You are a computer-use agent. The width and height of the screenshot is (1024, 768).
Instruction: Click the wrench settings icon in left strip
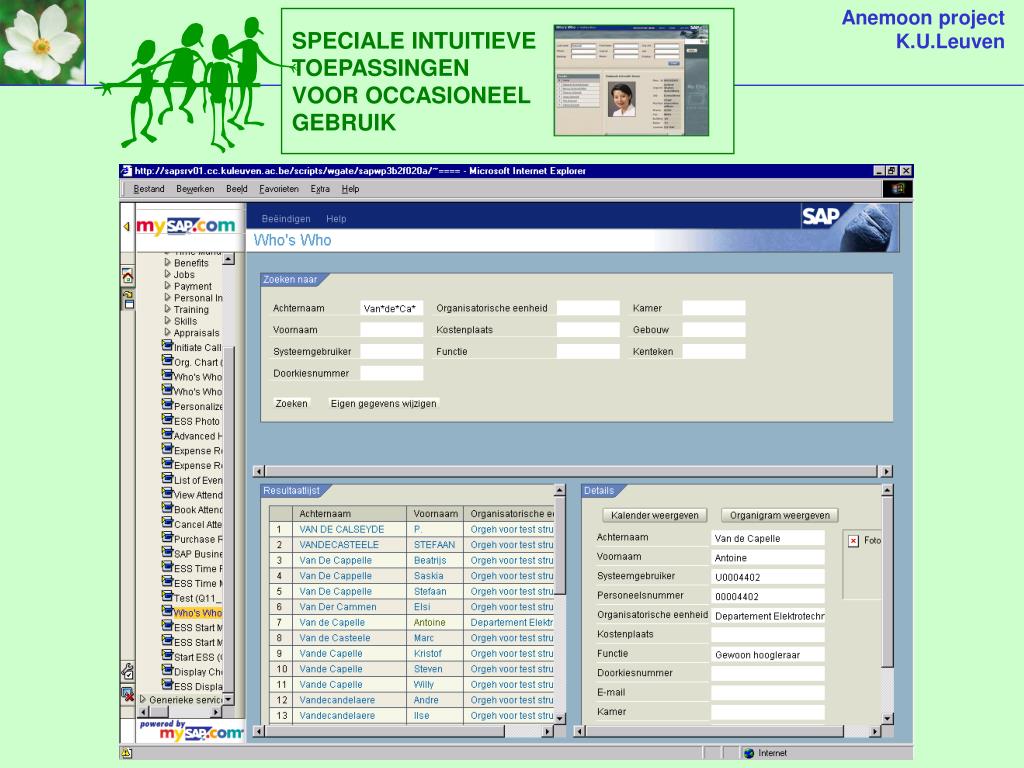128,671
